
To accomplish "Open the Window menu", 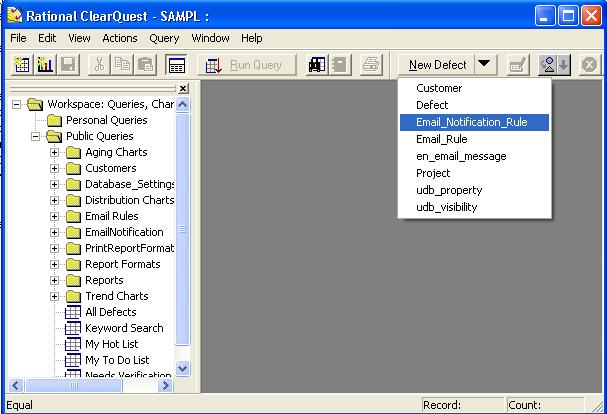I will coord(211,38).
